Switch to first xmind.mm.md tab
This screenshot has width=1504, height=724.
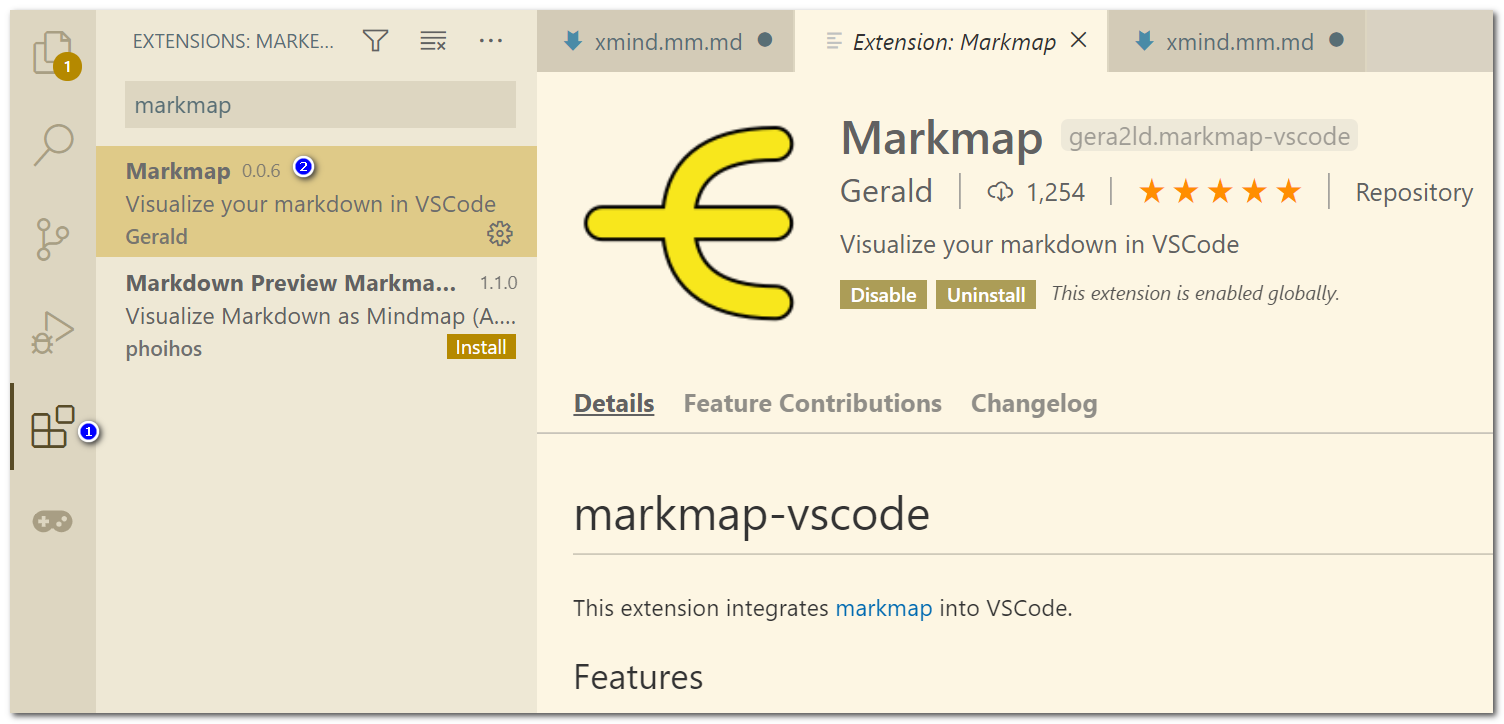coord(666,42)
